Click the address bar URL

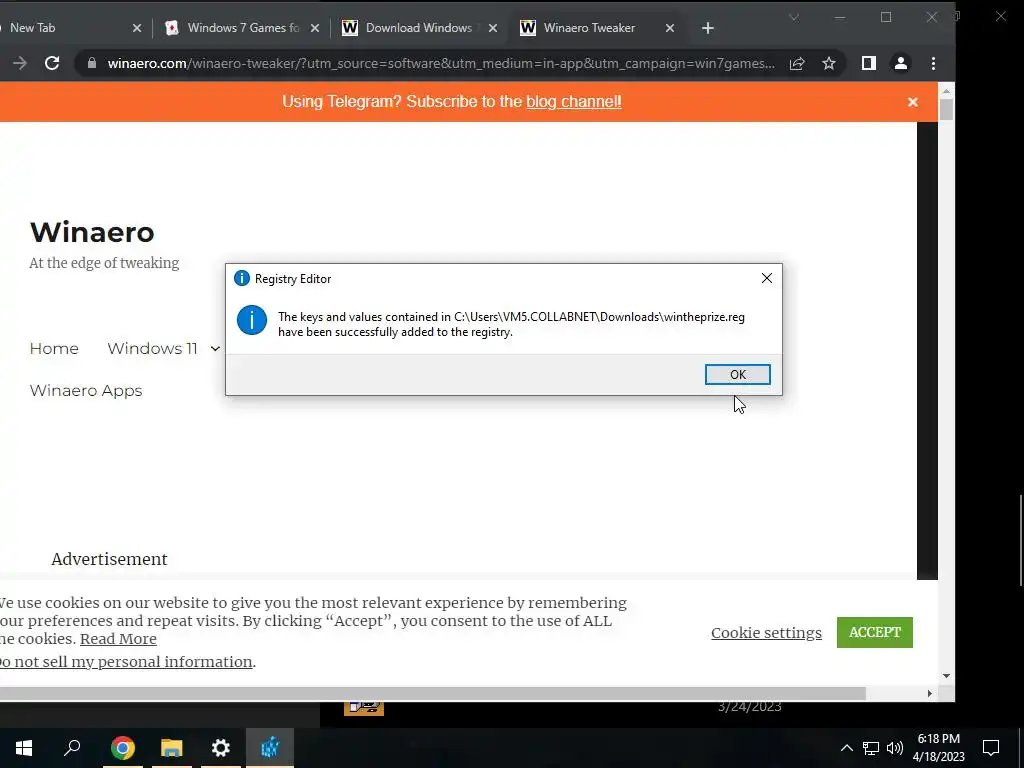pos(441,63)
